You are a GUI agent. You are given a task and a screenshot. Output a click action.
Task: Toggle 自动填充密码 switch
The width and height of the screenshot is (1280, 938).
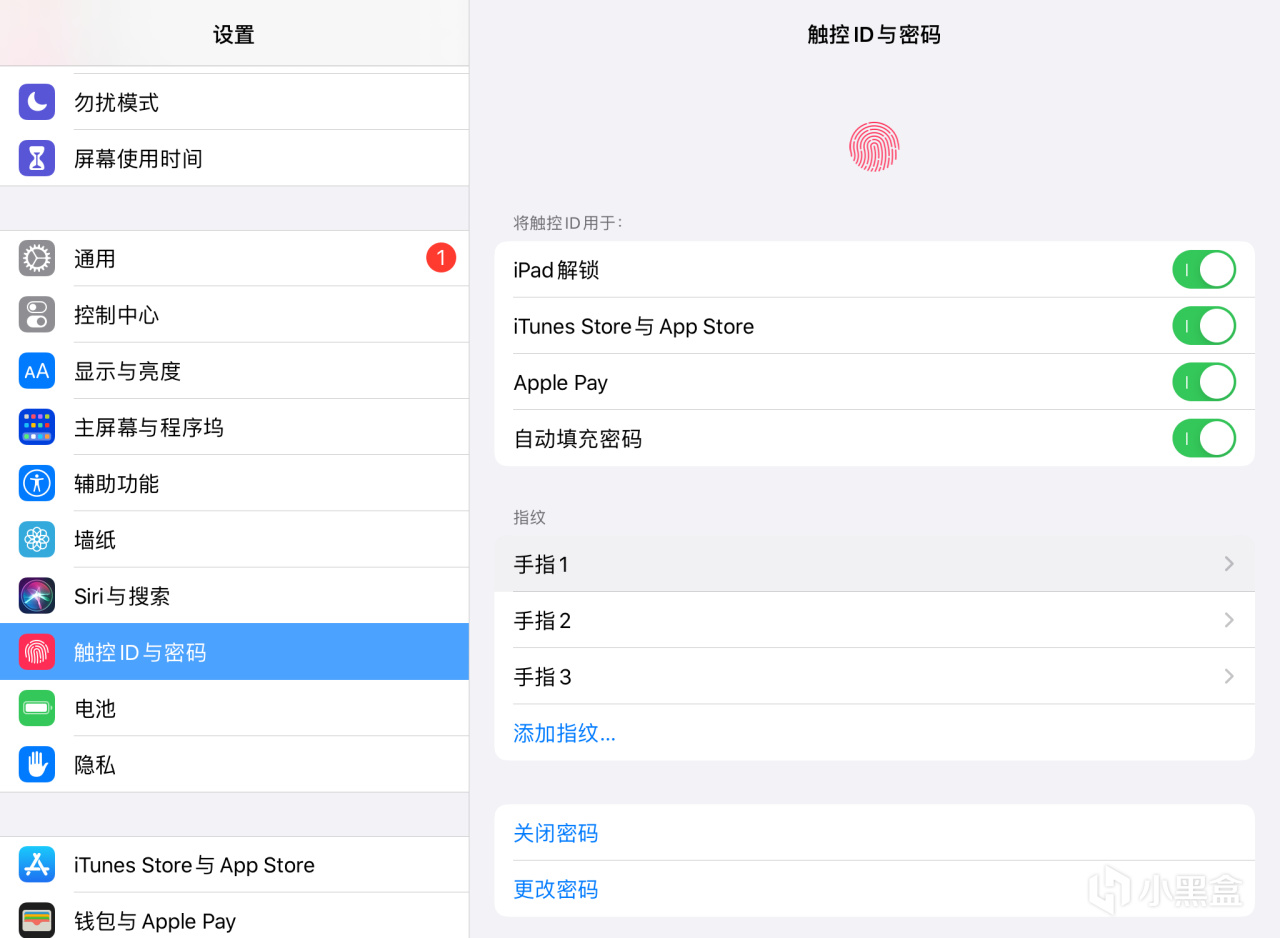[x=1204, y=438]
